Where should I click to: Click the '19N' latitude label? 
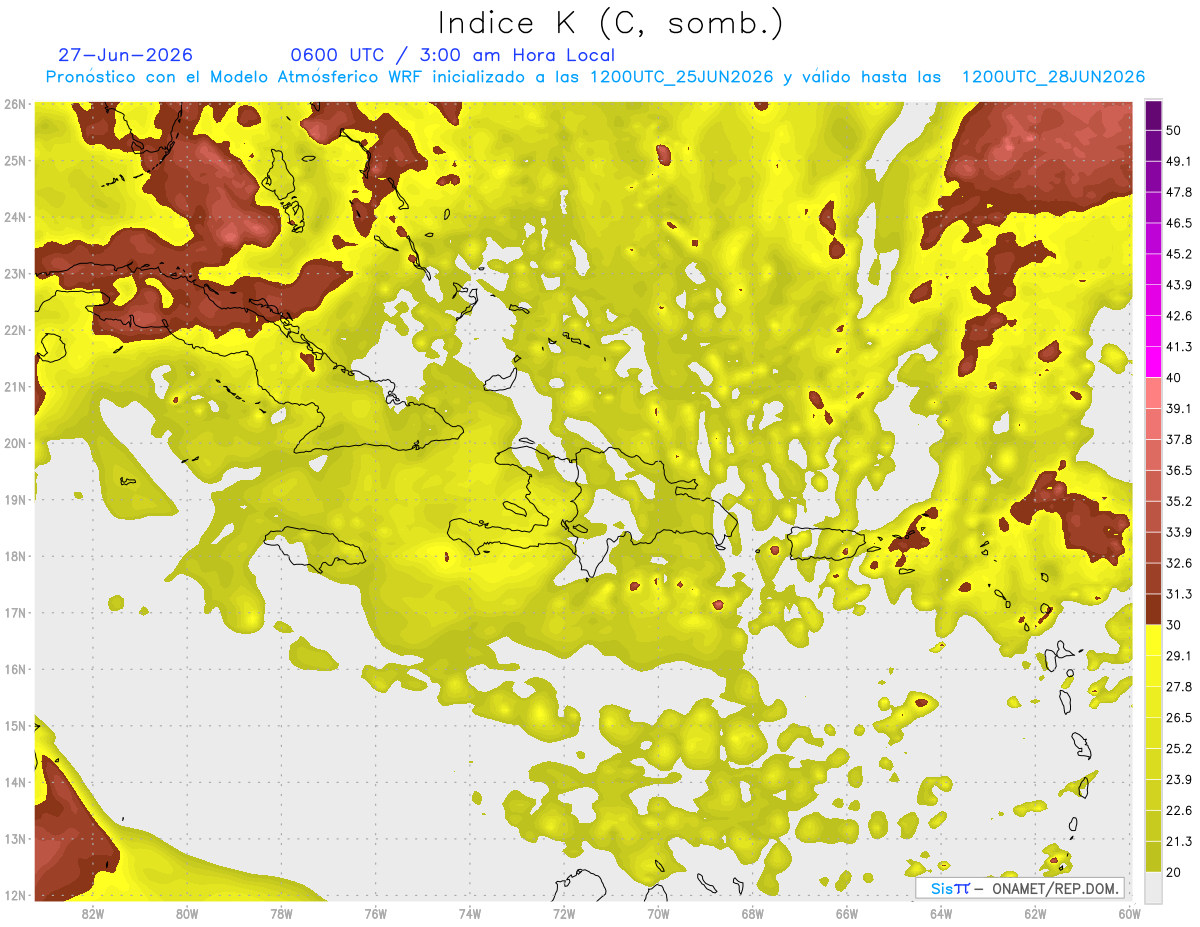pos(15,499)
